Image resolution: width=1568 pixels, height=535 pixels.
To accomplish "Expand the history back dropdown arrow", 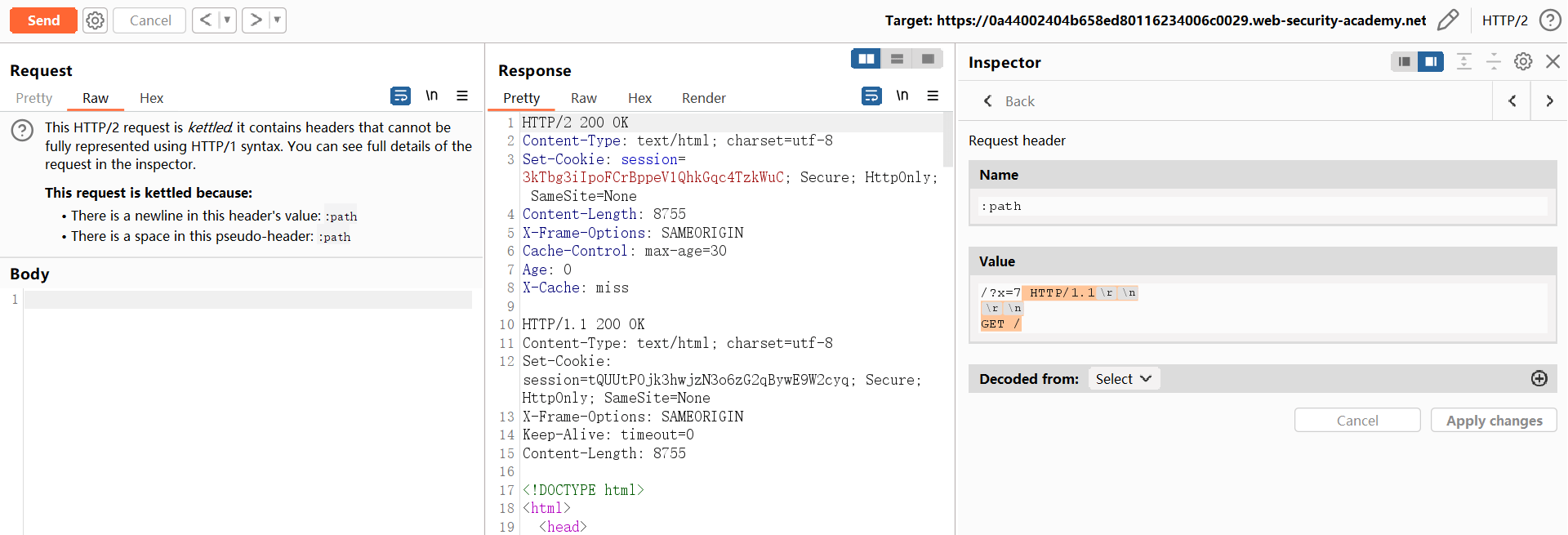I will [x=227, y=20].
